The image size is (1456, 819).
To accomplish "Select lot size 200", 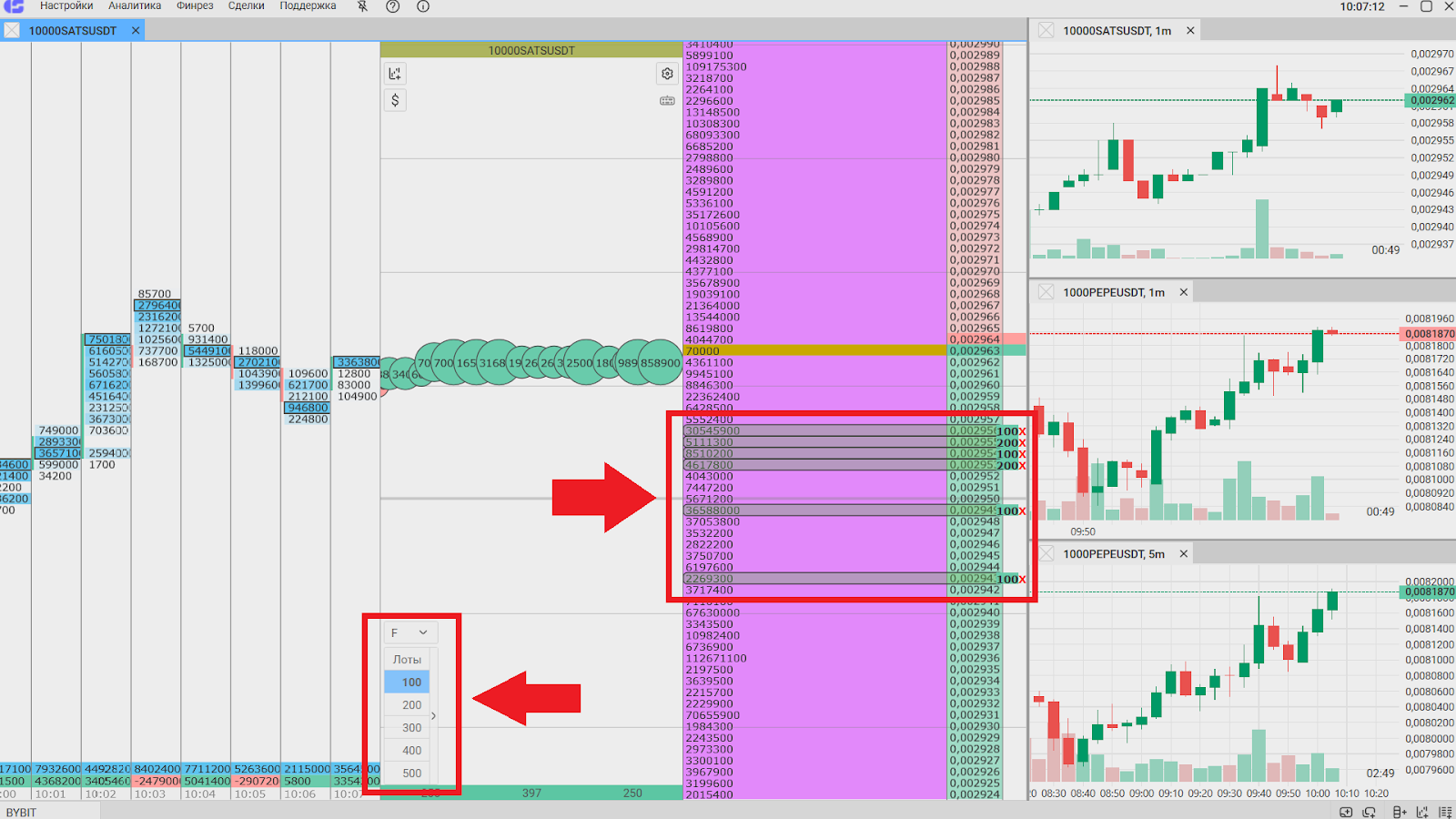I will [x=407, y=704].
